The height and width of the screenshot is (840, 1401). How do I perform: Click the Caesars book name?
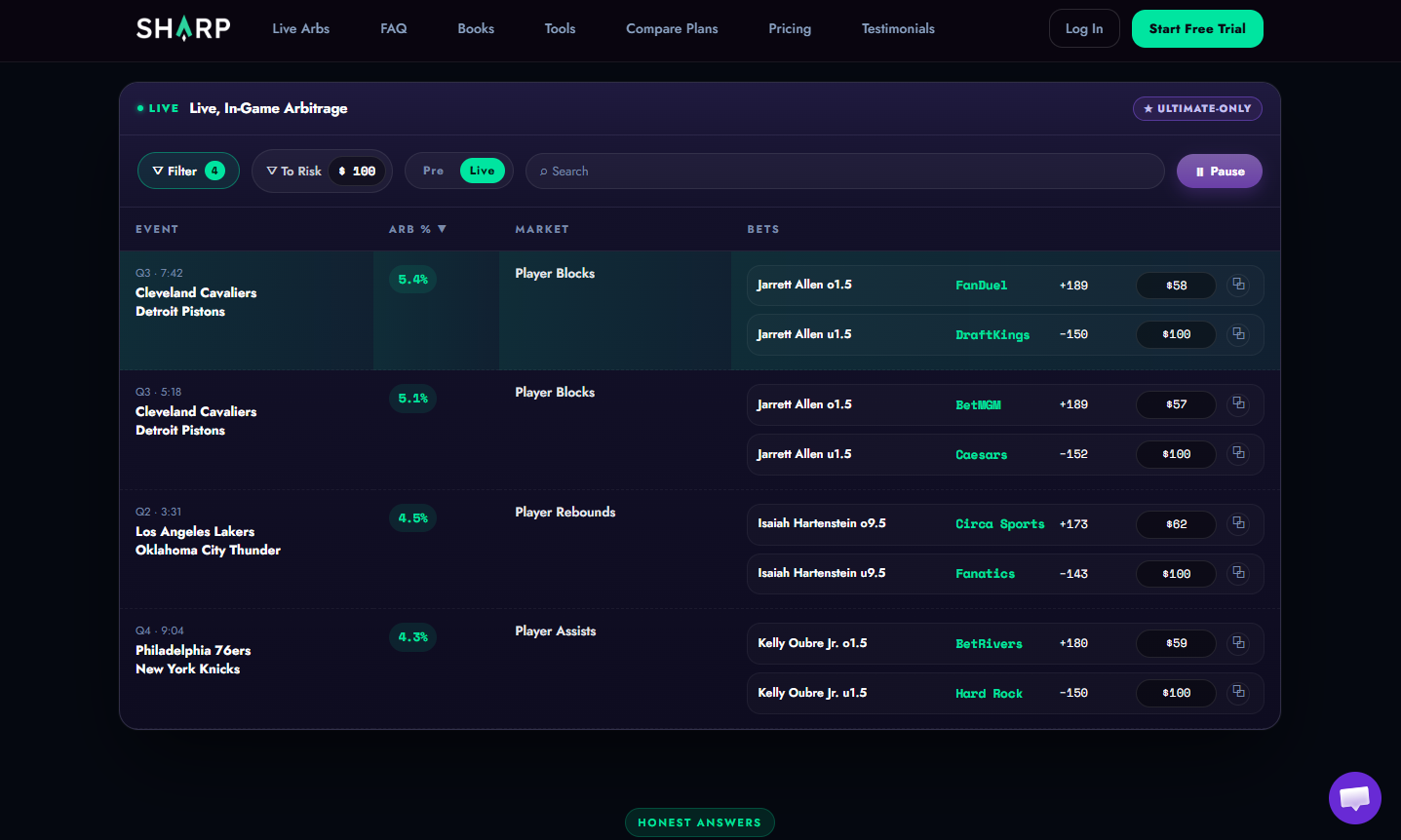point(981,454)
